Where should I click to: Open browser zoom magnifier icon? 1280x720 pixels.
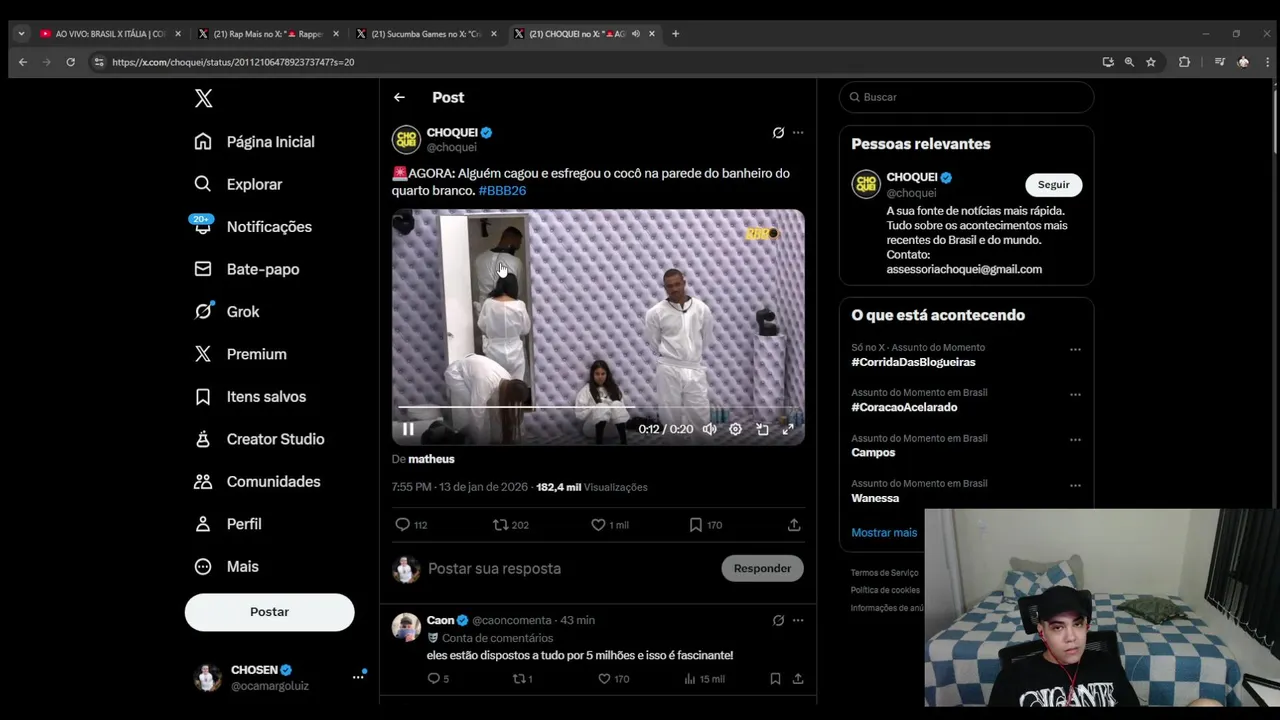coord(1129,62)
